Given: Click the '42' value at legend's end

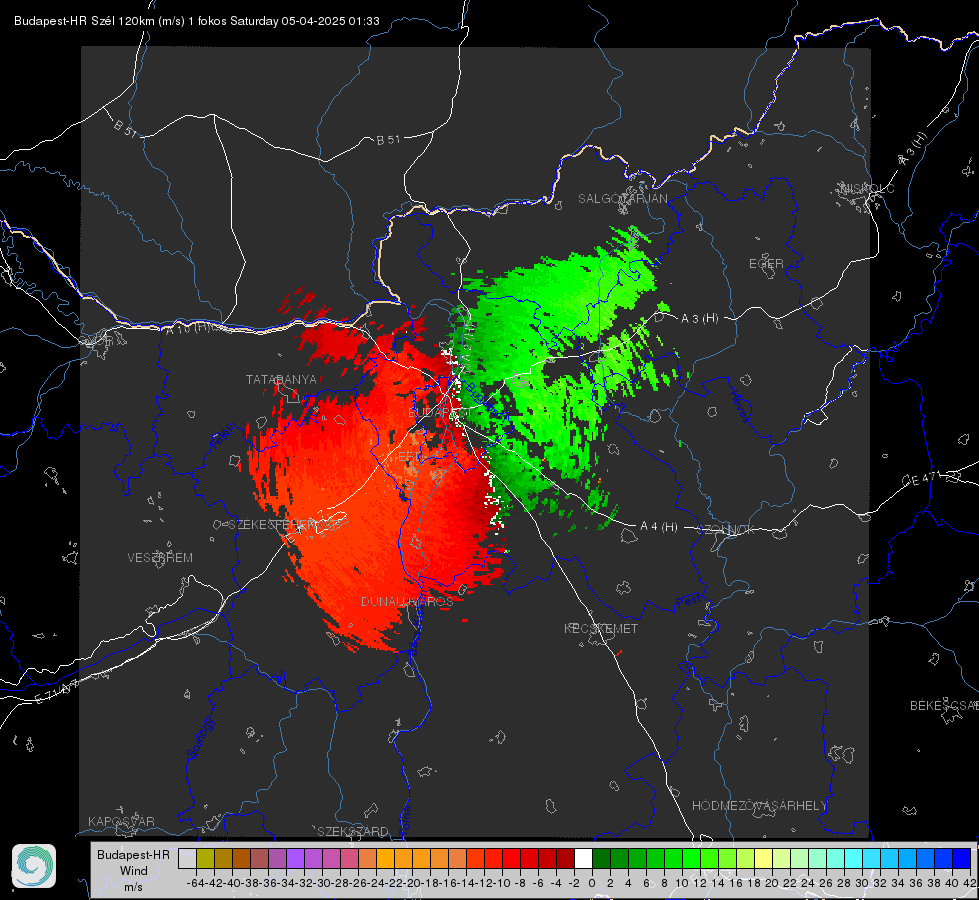Looking at the screenshot, I should tap(969, 883).
